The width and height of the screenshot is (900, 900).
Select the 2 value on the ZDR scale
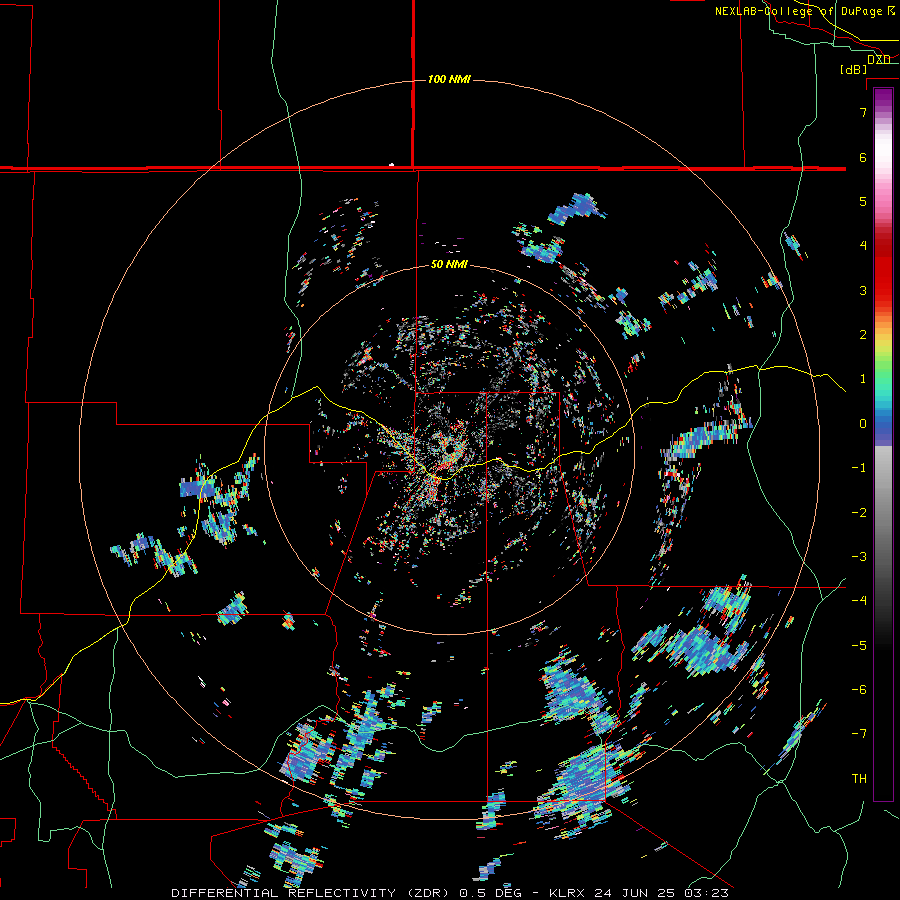pos(863,335)
